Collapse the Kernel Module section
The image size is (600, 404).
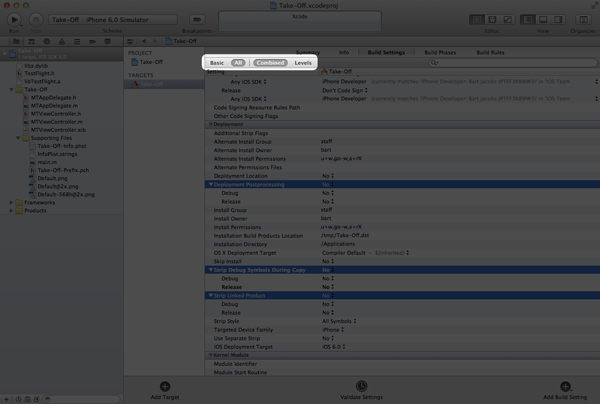[x=210, y=355]
